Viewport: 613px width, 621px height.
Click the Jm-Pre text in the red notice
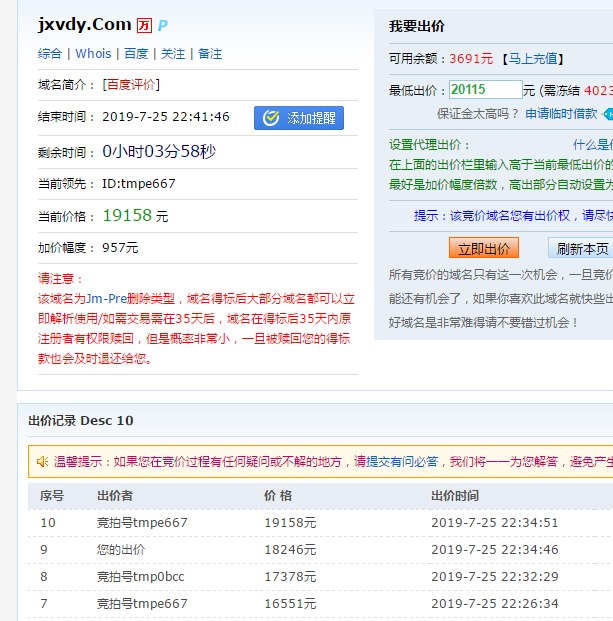[106, 299]
